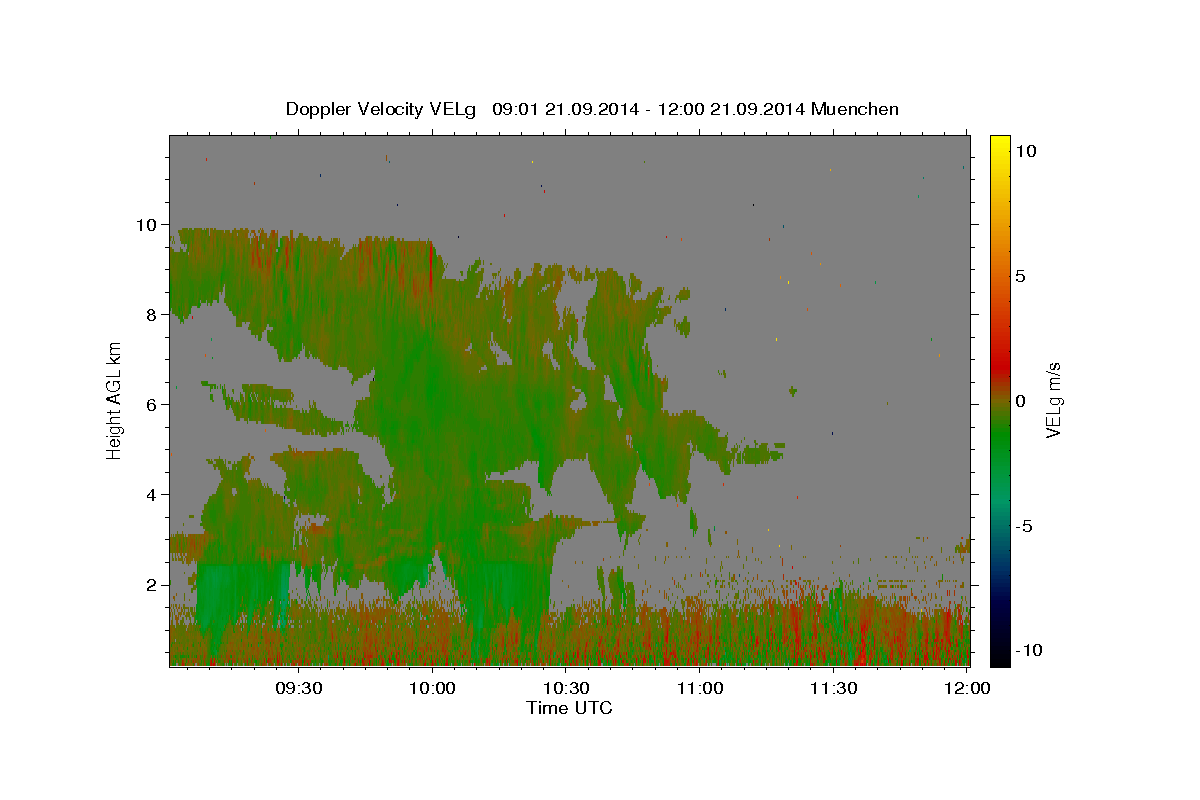The height and width of the screenshot is (800, 1200).
Task: Click the height tick label 10
Action: coord(147,225)
